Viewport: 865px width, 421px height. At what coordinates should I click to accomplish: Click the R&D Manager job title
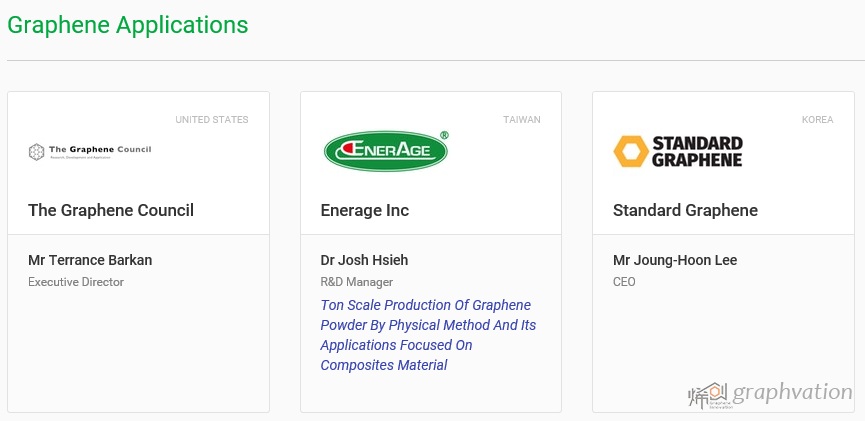click(356, 282)
